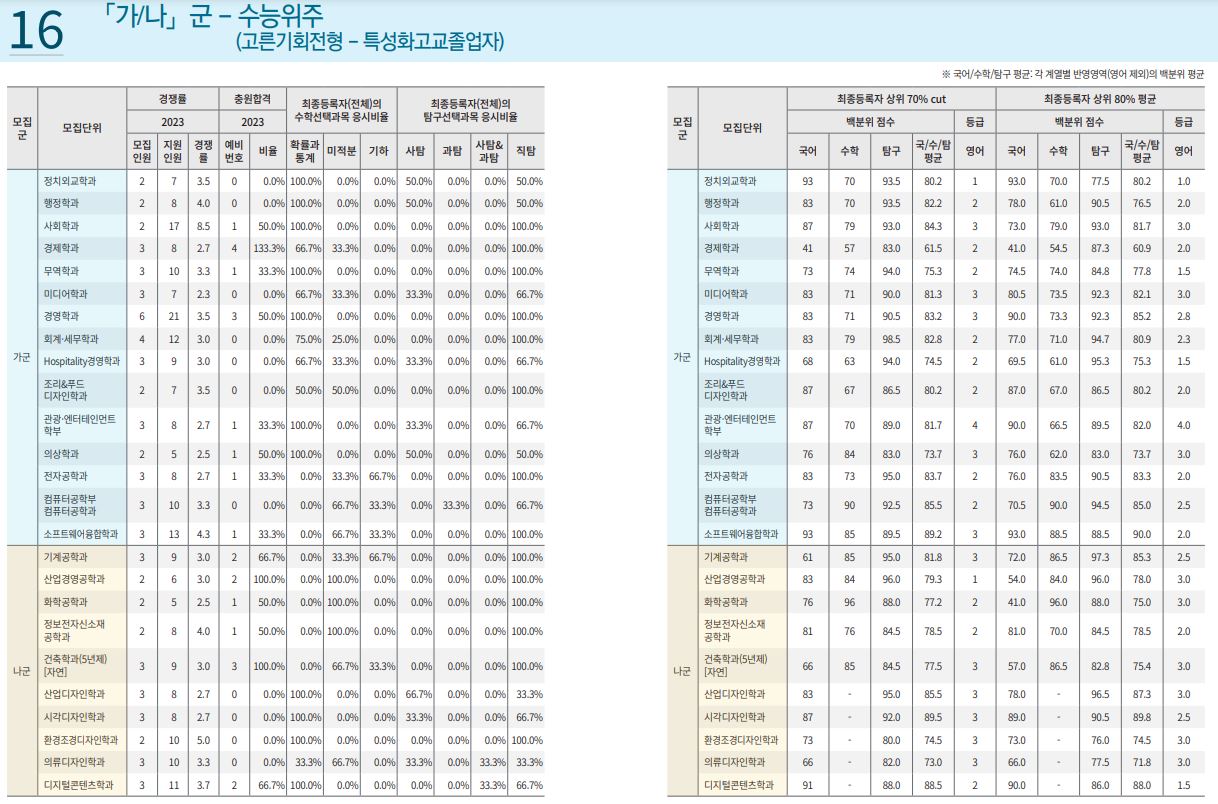Click the footnote starting with '※ 국어/수학/탐구 평균'
Screen dimensions: 1218x804
click(x=1073, y=75)
